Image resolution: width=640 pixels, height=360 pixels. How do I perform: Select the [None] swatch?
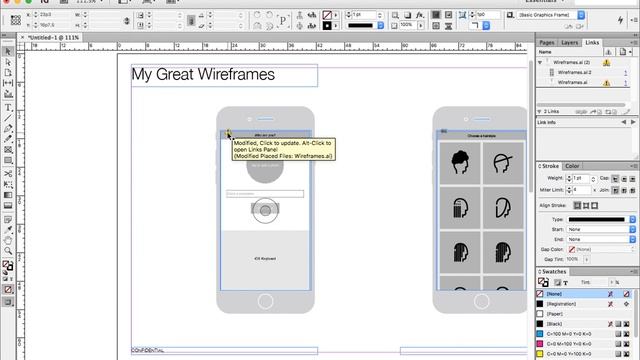[584, 294]
